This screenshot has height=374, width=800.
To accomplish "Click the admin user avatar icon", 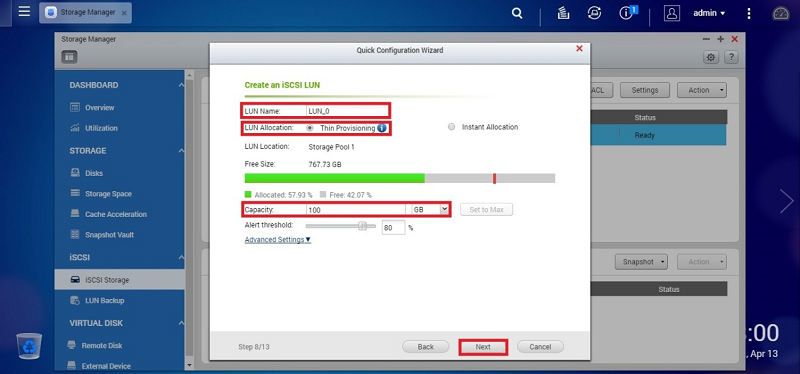I will click(x=671, y=13).
